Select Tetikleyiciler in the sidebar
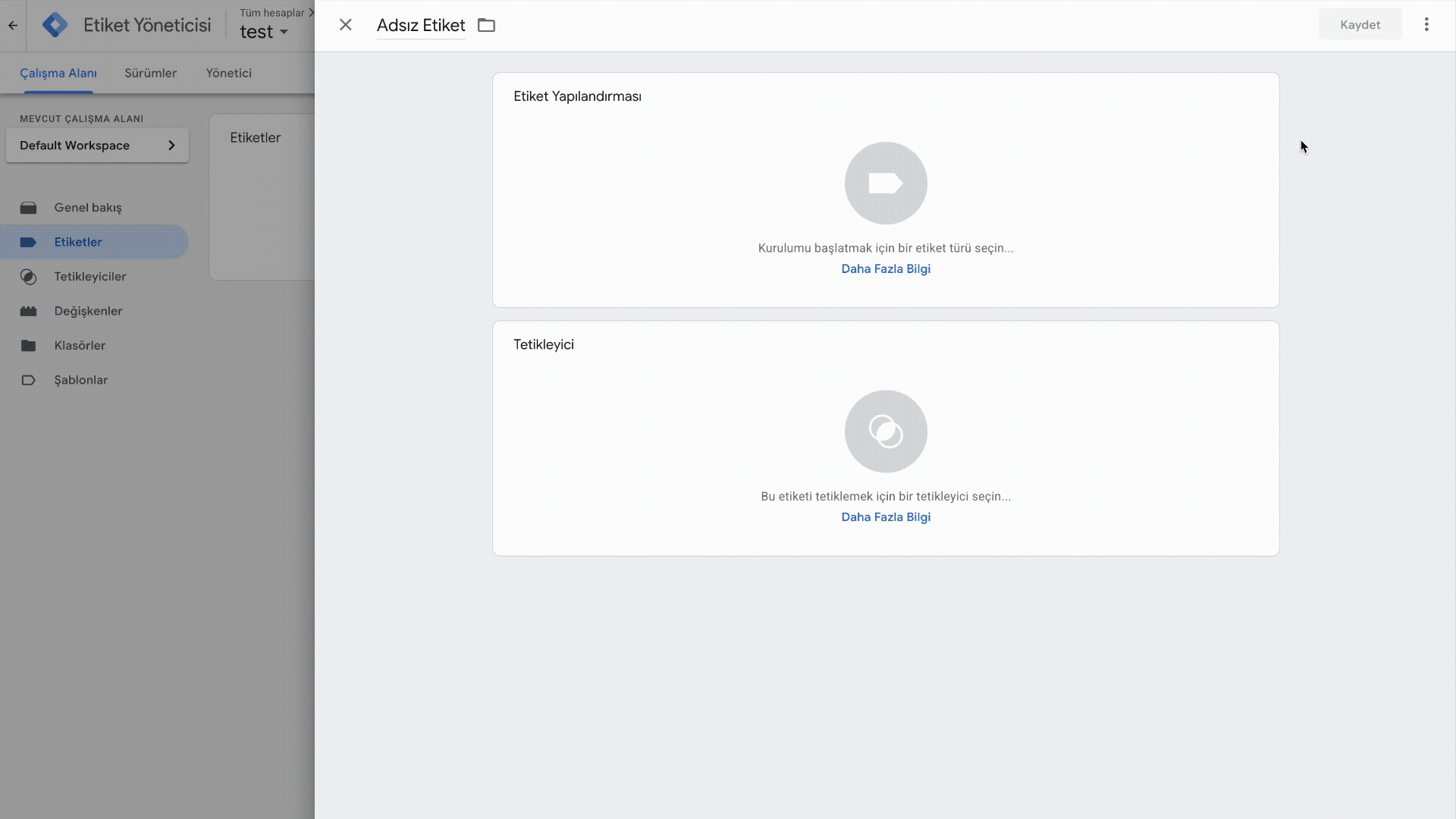Image resolution: width=1456 pixels, height=819 pixels. [89, 277]
